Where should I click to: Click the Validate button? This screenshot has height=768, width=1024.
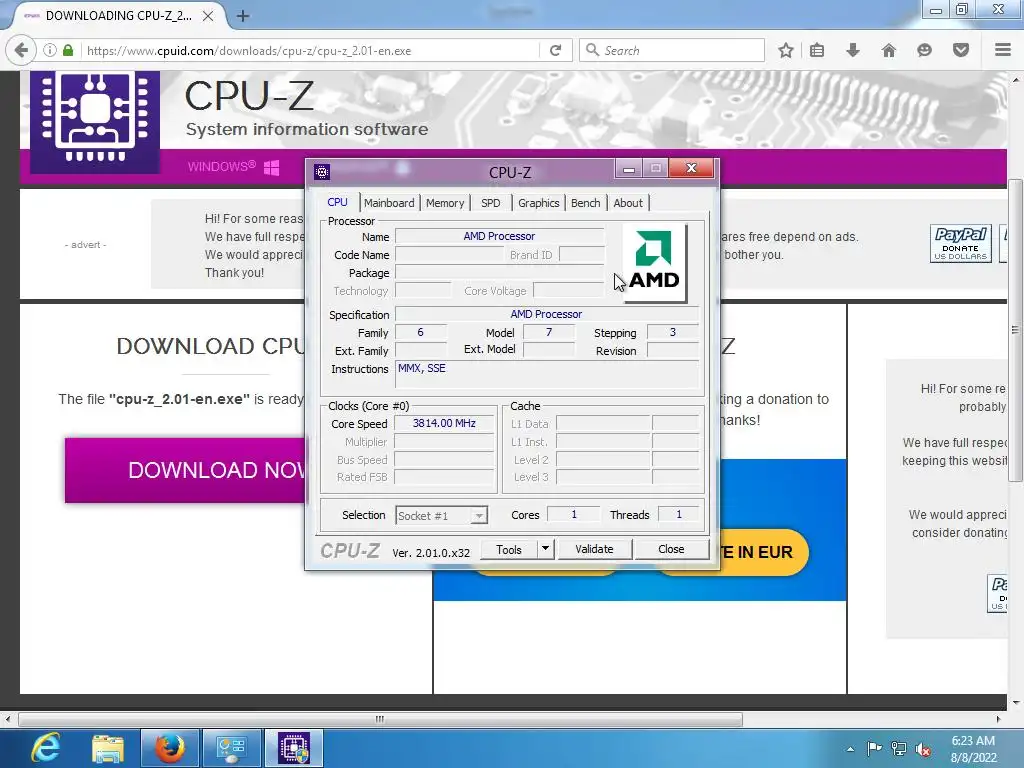pyautogui.click(x=594, y=549)
